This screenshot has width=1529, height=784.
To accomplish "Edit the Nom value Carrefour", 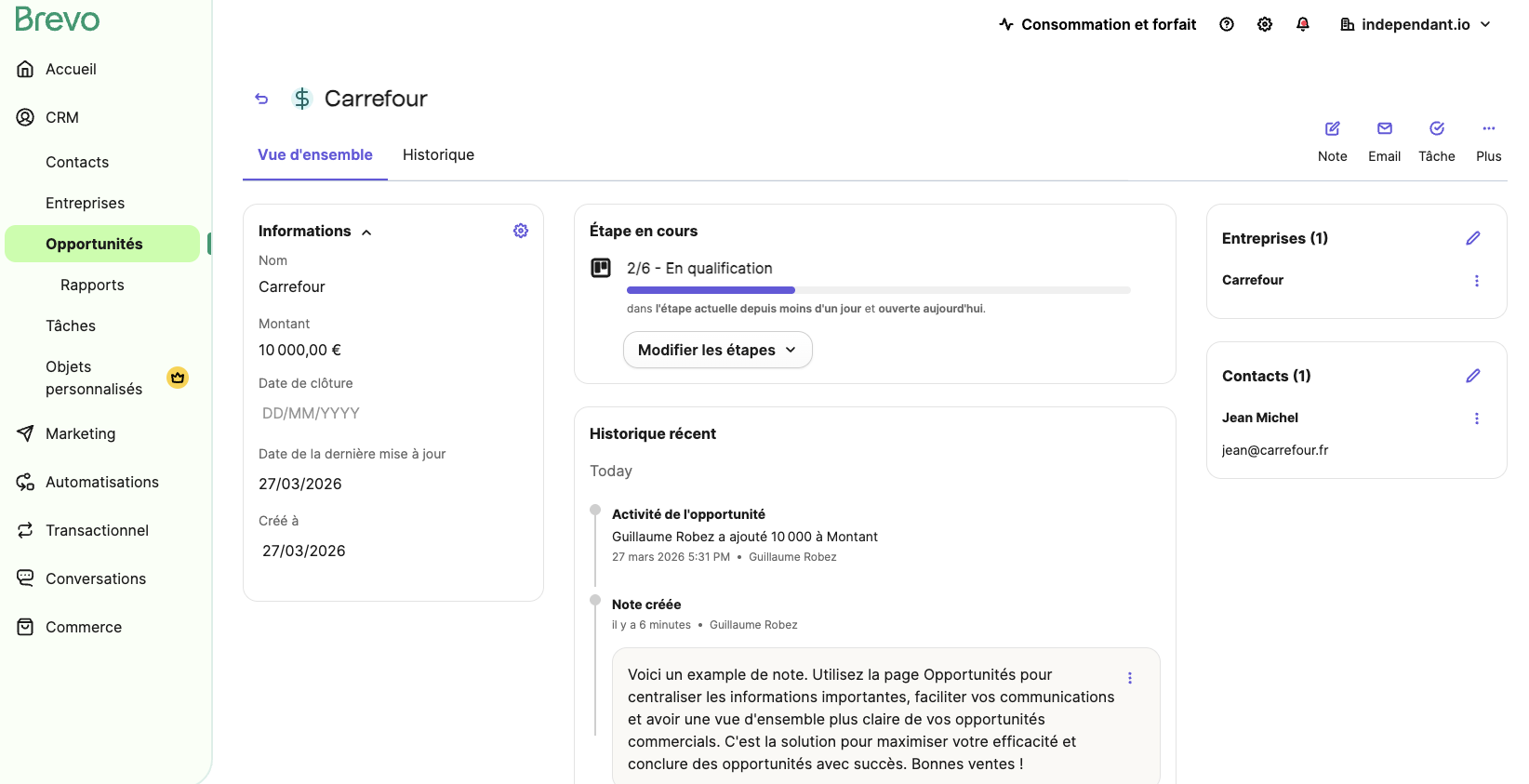I will (292, 286).
